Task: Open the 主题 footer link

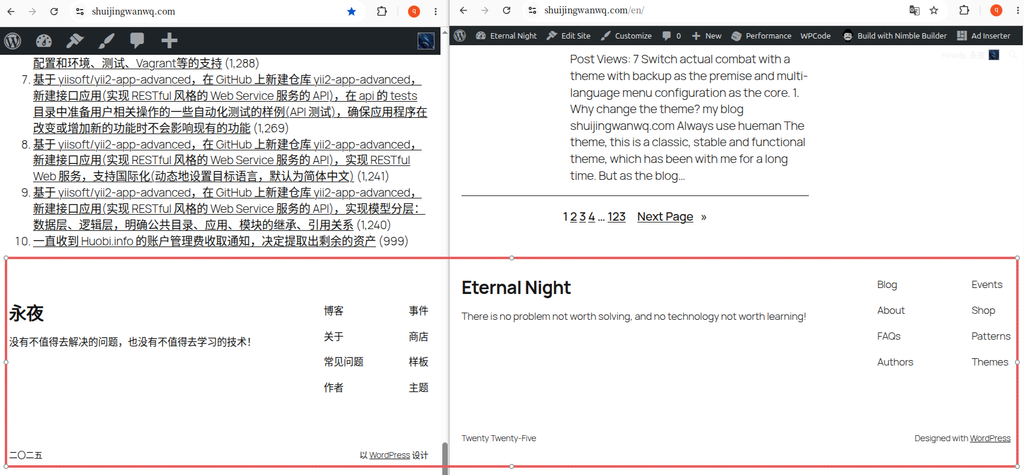Action: click(419, 387)
